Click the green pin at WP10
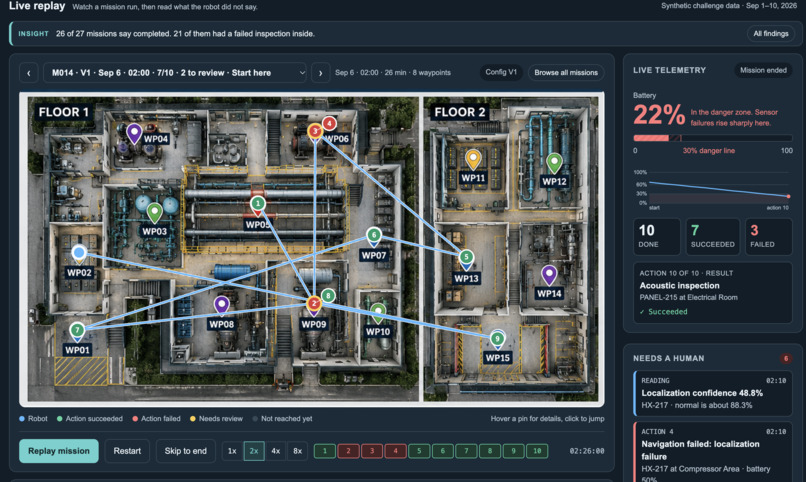This screenshot has width=806, height=482. point(378,311)
